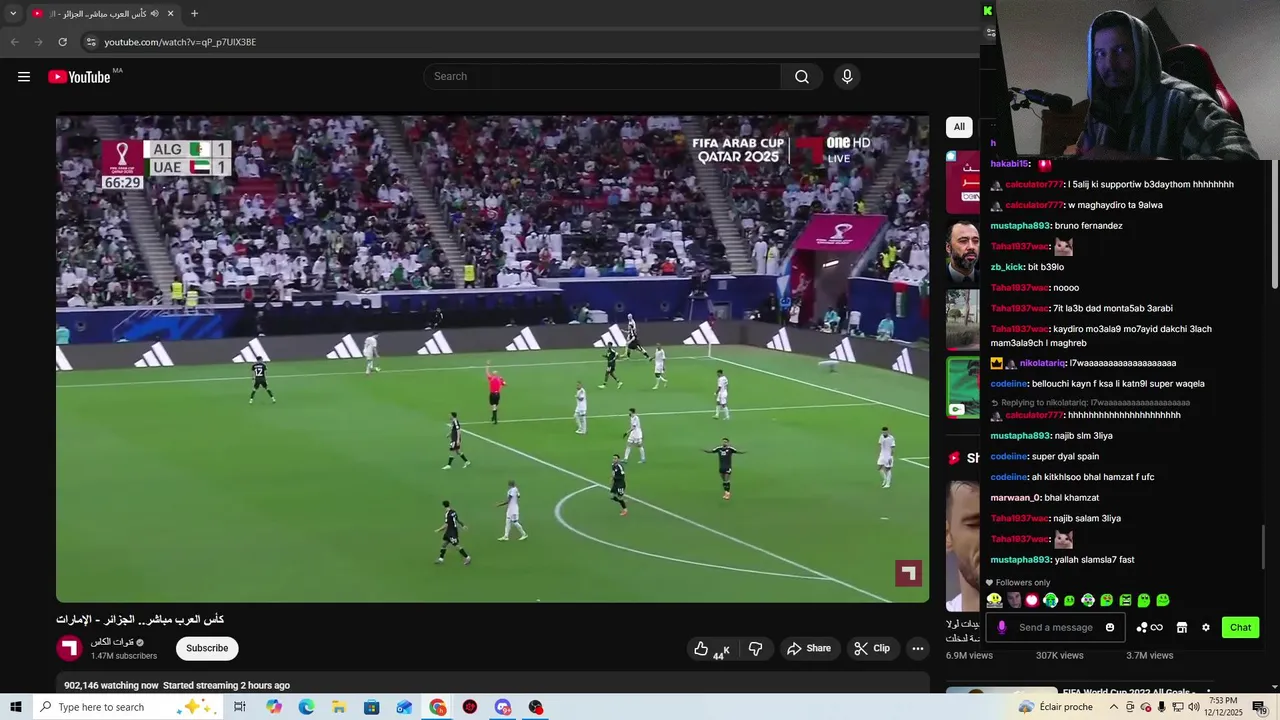Switch to Chrome in taskbar
Image resolution: width=1280 pixels, height=720 pixels.
438,707
